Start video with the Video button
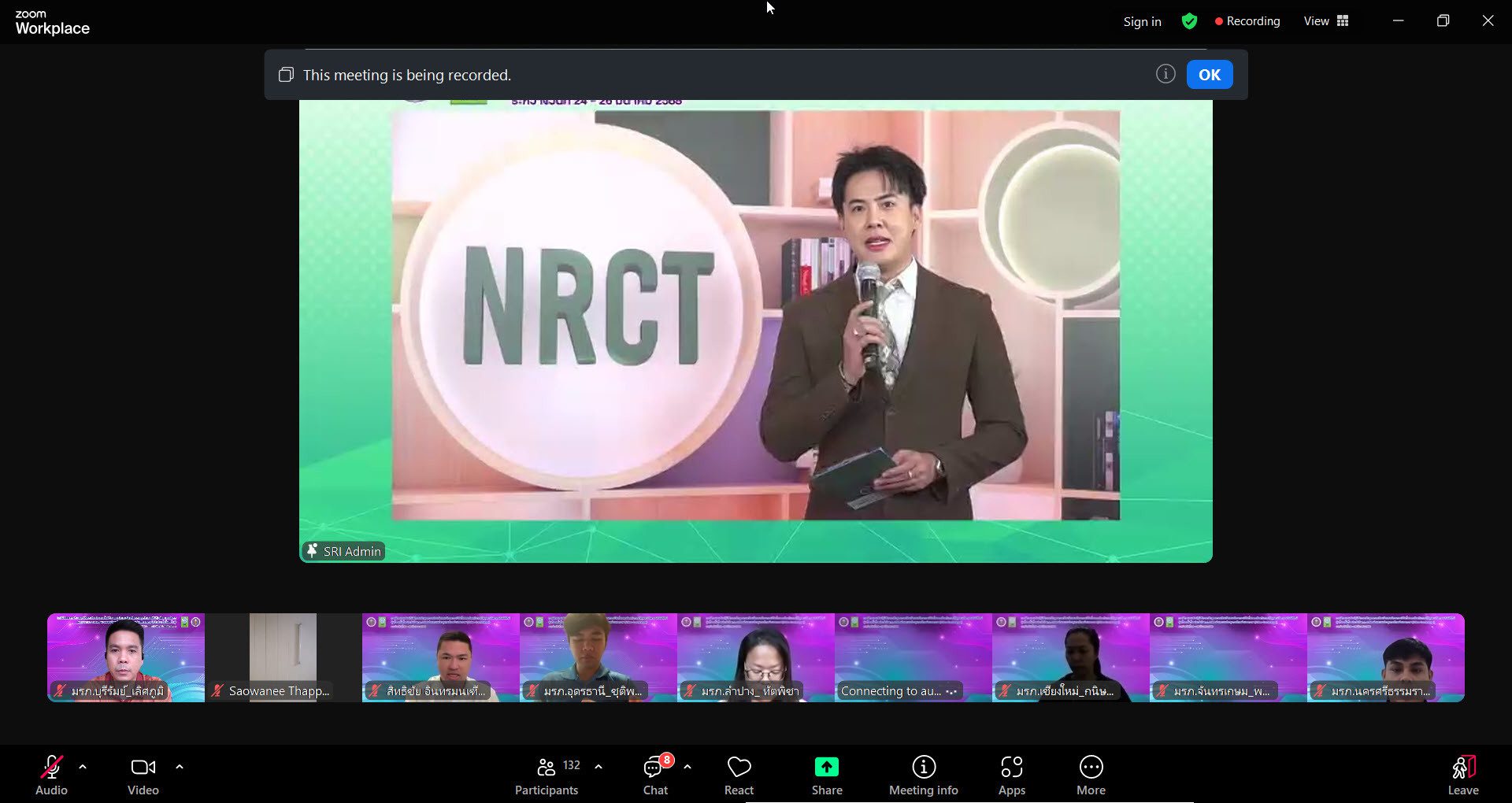Viewport: 1512px width, 803px height. pos(143,775)
